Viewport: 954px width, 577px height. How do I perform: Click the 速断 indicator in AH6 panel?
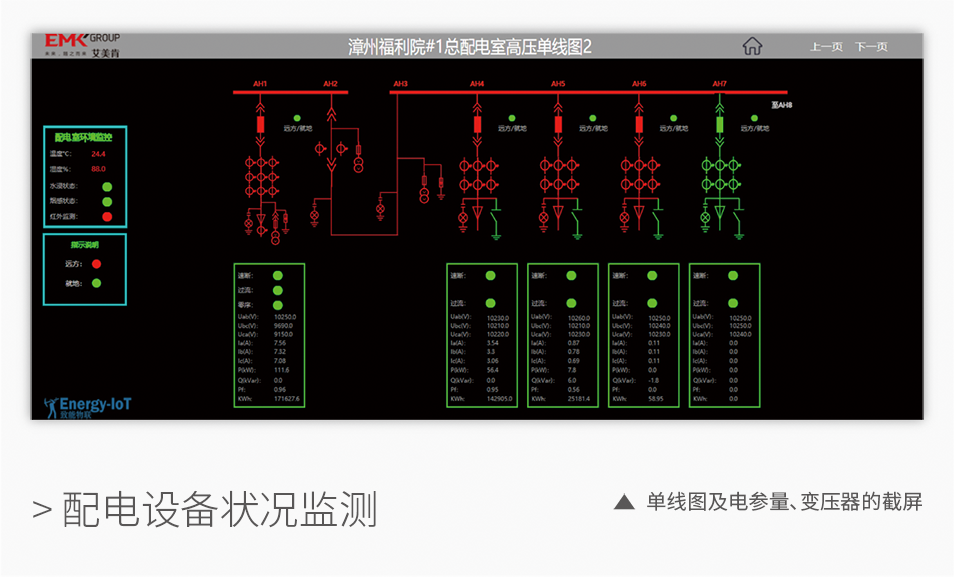pyautogui.click(x=652, y=276)
